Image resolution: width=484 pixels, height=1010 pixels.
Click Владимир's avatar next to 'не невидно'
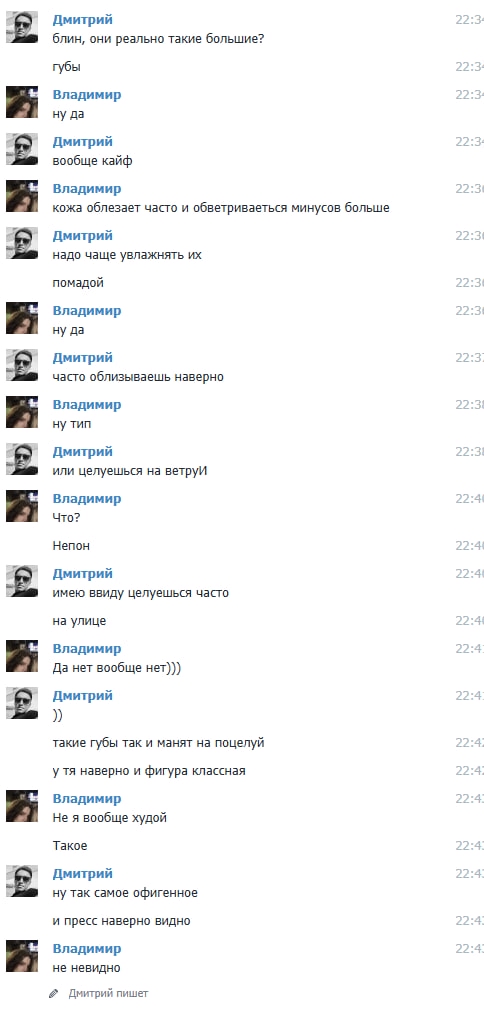point(22,956)
